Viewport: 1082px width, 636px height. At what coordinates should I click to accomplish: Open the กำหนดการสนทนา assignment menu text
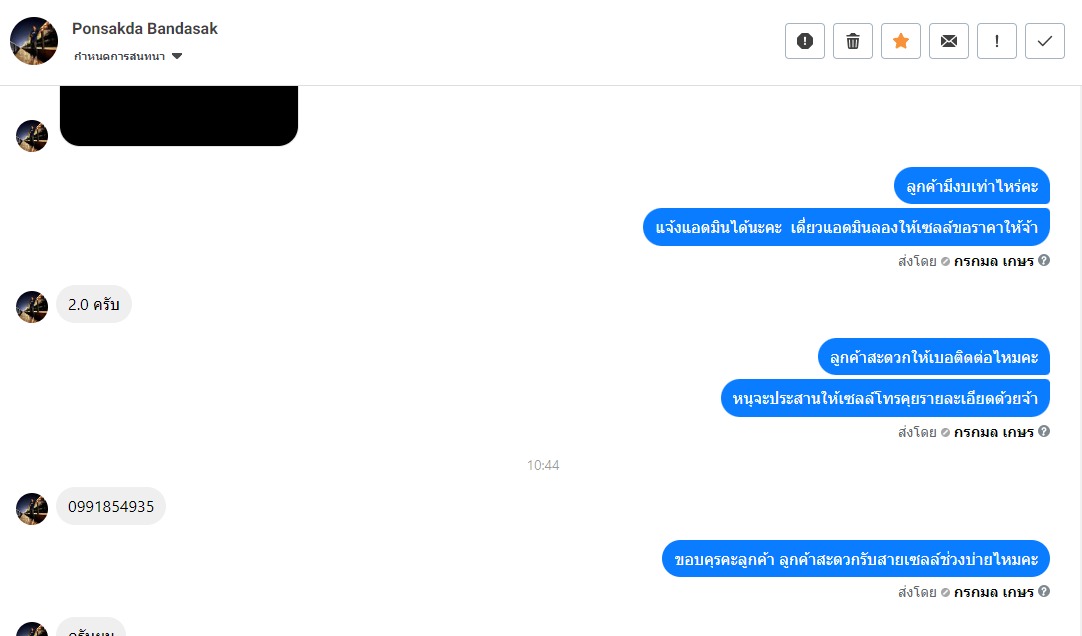tap(119, 57)
